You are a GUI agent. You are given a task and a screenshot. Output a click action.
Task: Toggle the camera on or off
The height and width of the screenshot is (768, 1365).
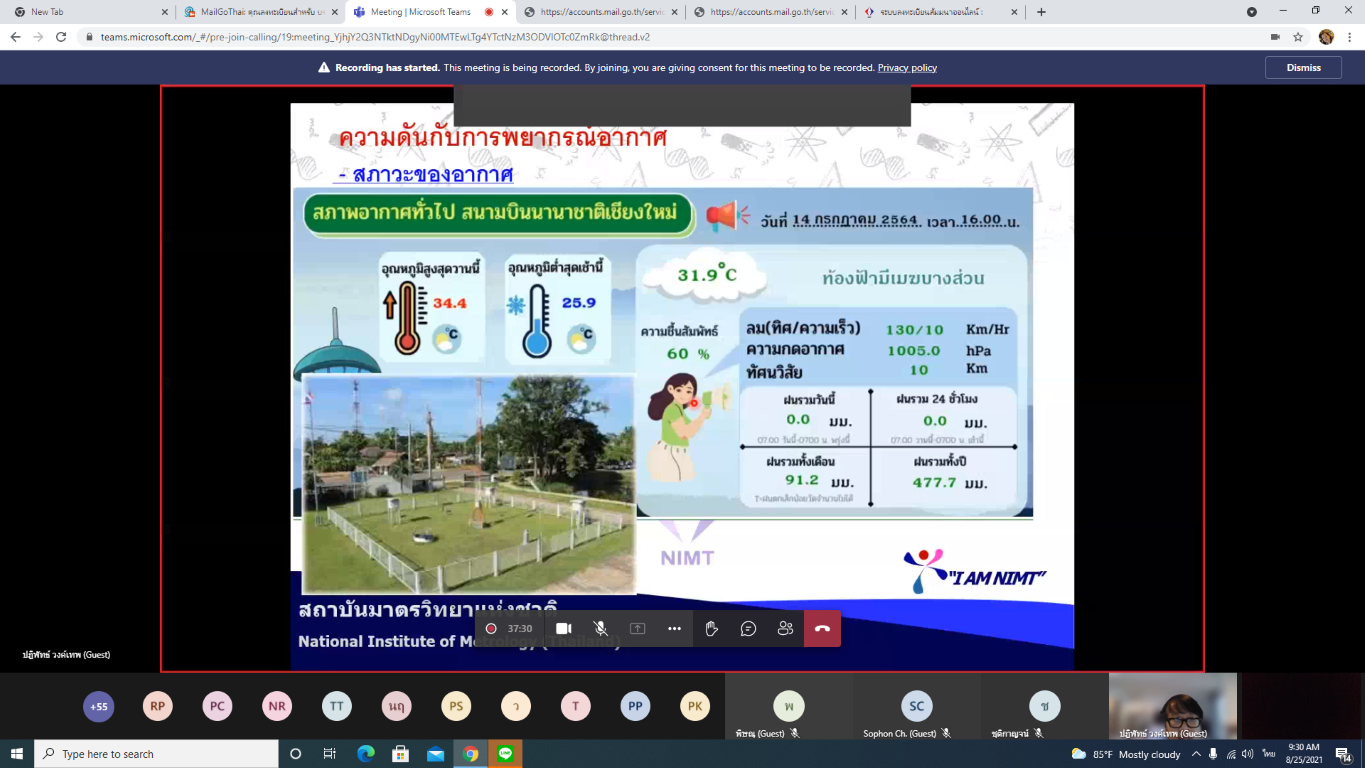pos(563,628)
